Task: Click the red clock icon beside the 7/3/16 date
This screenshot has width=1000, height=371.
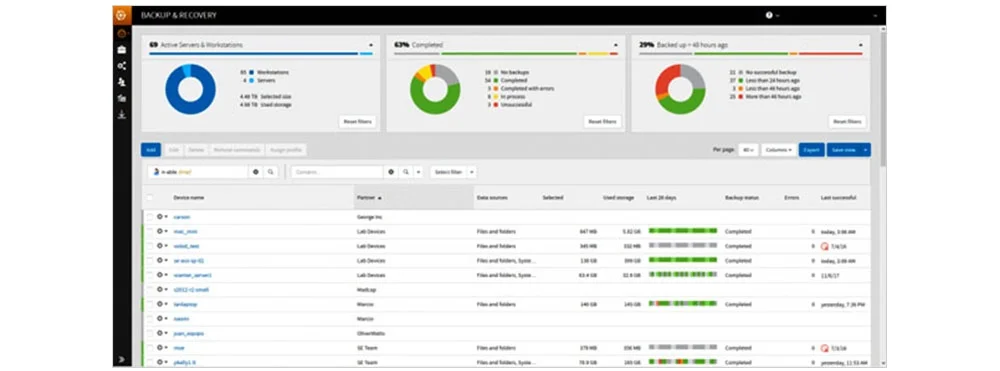Action: tap(824, 348)
